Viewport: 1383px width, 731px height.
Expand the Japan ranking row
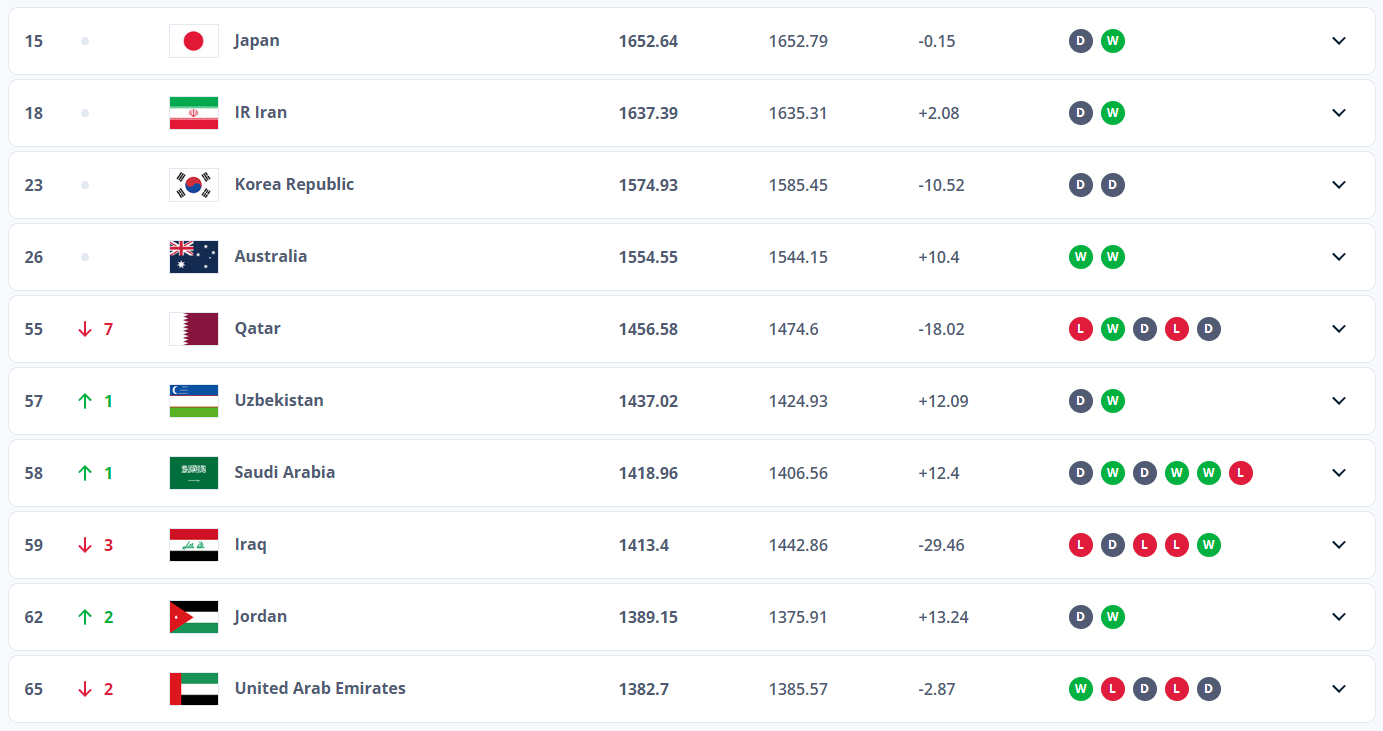[1339, 41]
